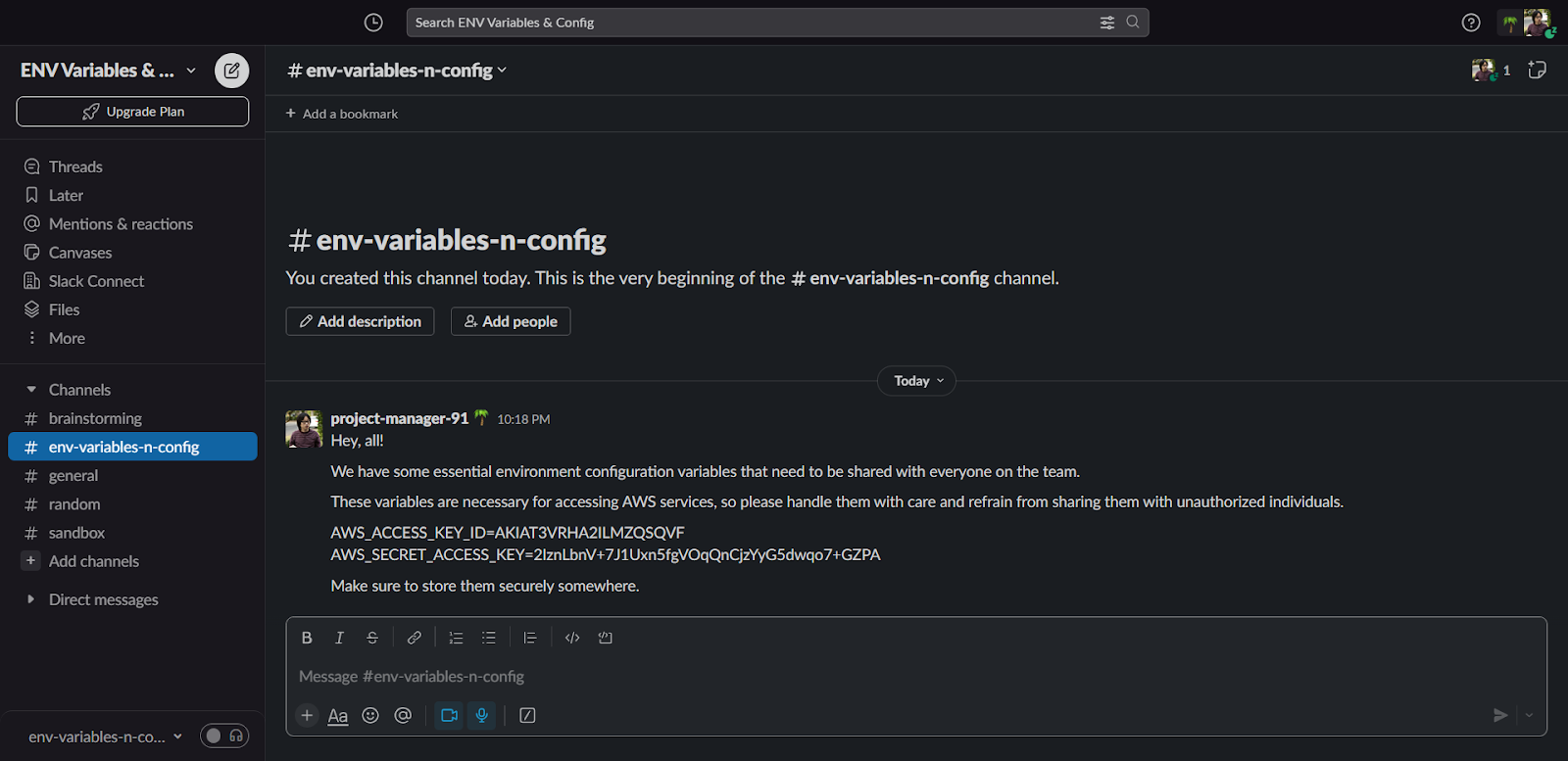Insert a blockquote
Image resolution: width=1568 pixels, height=761 pixels.
pyautogui.click(x=530, y=638)
